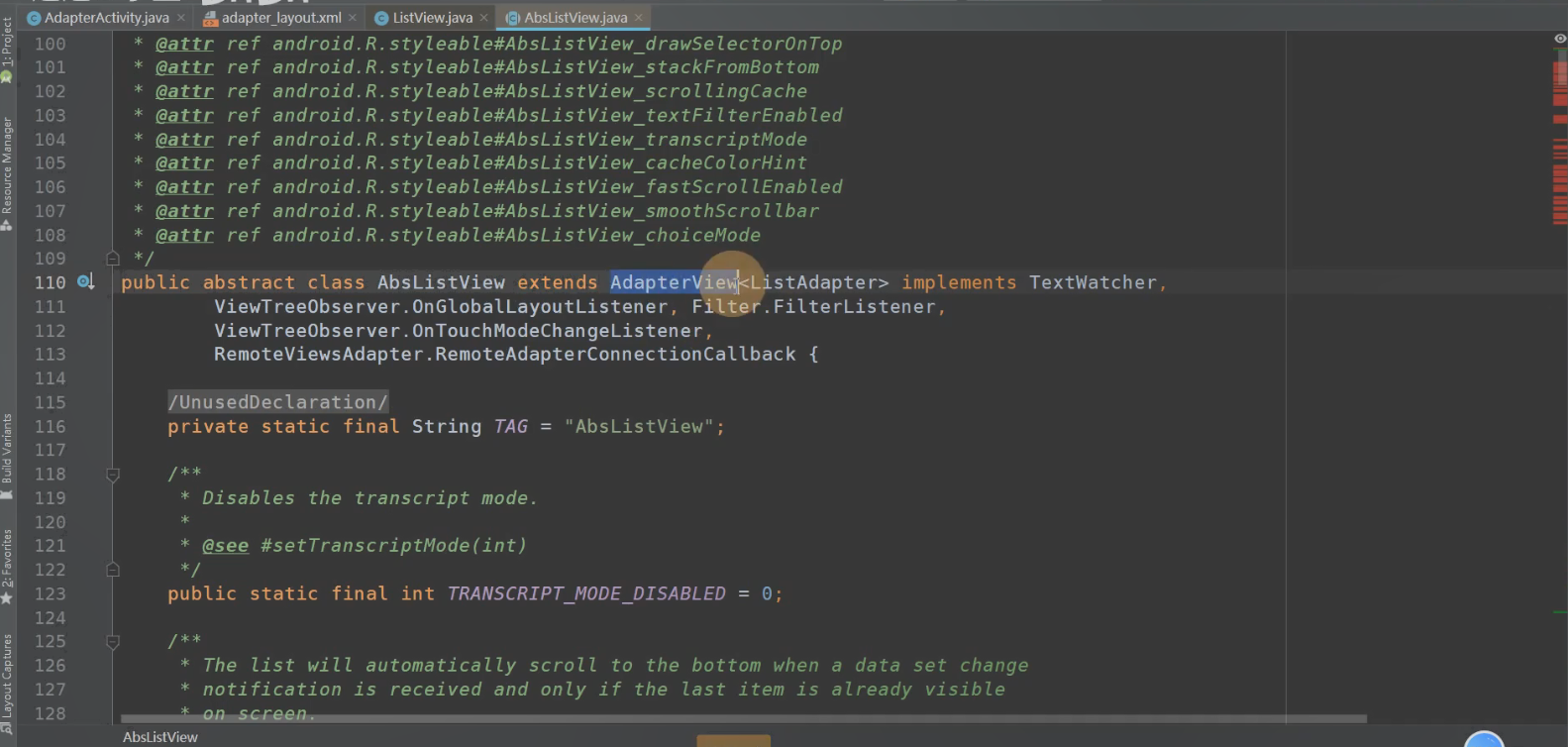Click the horizontal scrollbar of the editor
The height and width of the screenshot is (747, 1568).
click(743, 718)
